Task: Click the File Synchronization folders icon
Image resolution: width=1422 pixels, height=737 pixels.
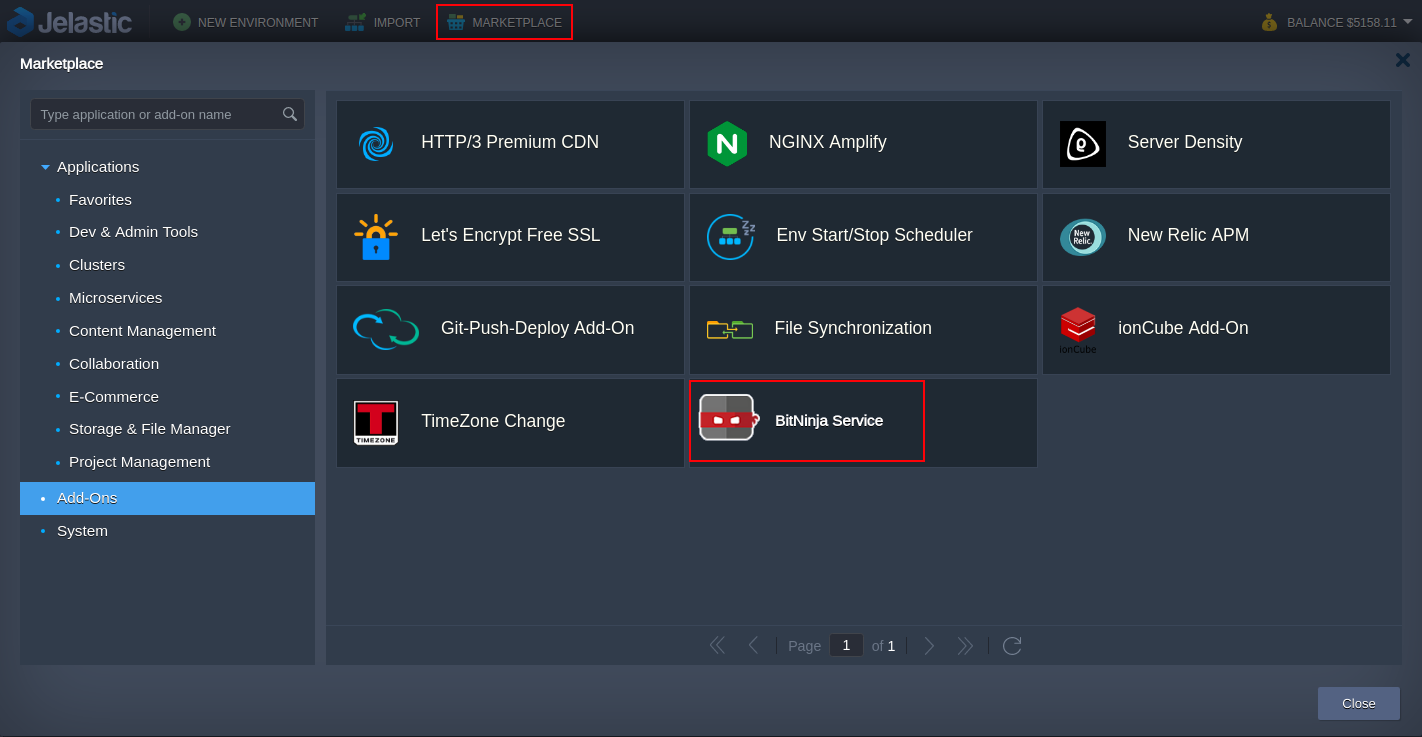Action: [730, 329]
